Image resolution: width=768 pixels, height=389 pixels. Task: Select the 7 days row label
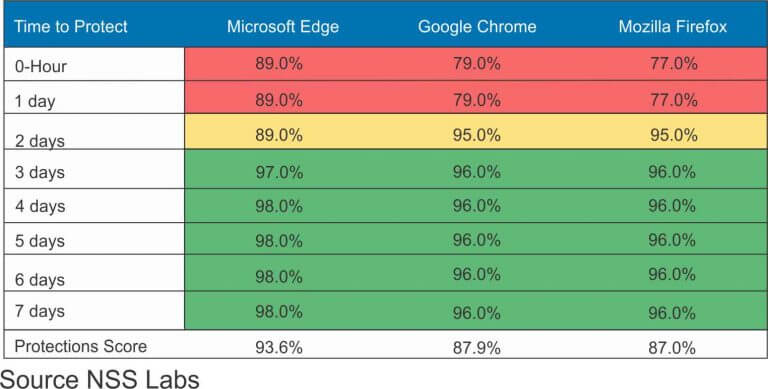click(x=40, y=311)
